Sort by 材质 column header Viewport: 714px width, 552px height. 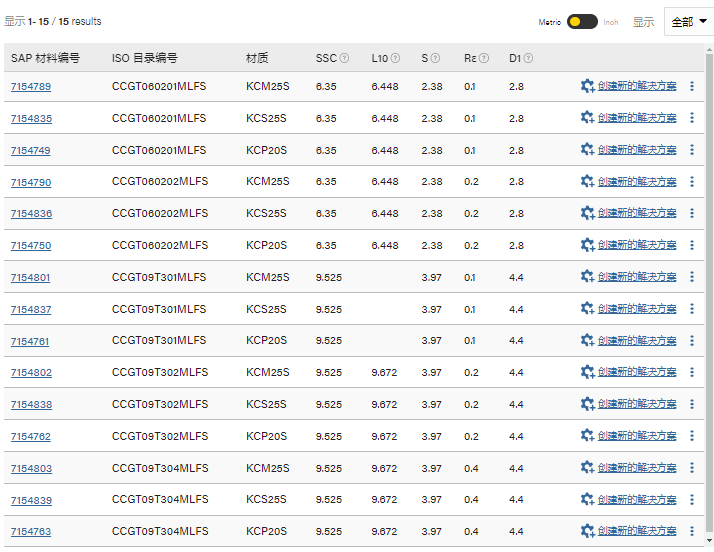click(x=257, y=58)
